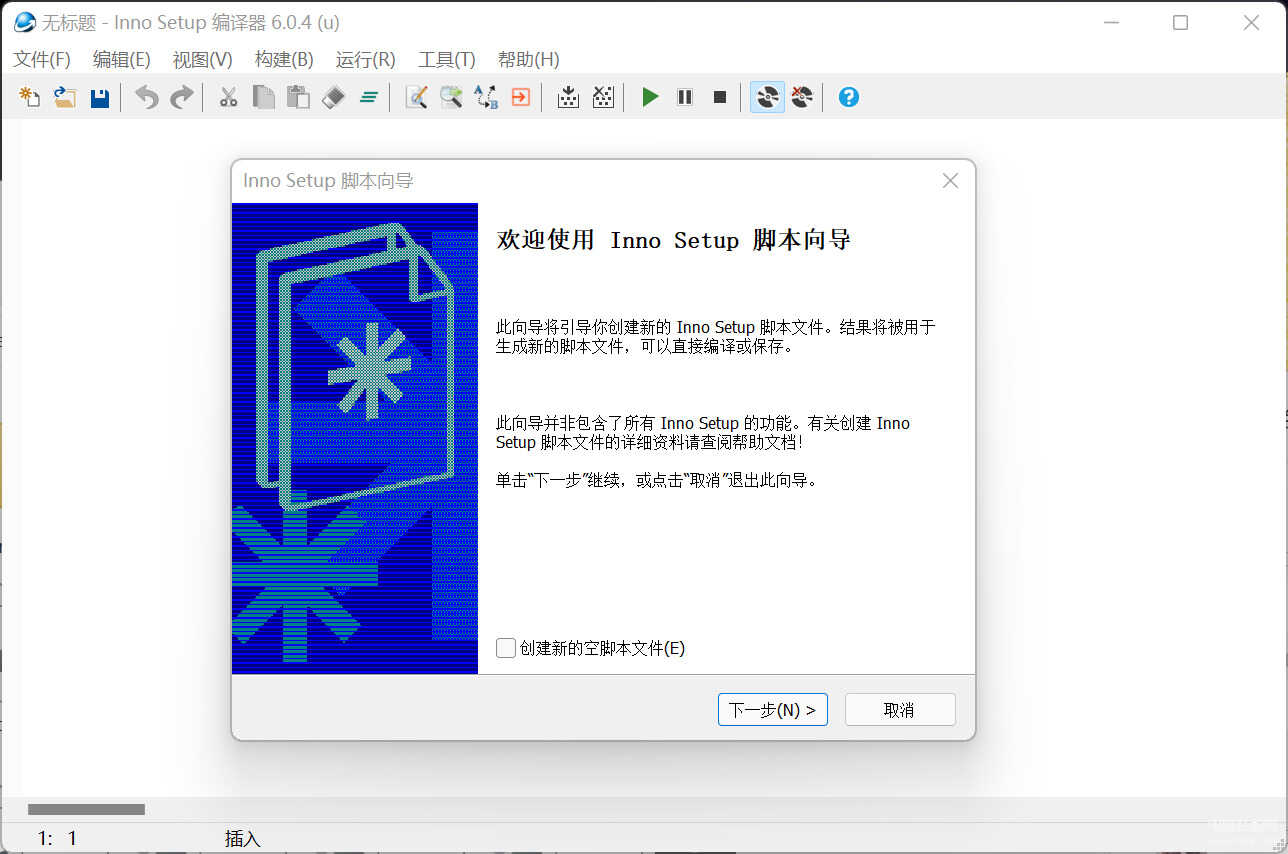Click the Inno Setup app icon in title bar
Screen dimensions: 1288x854
(x=24, y=22)
